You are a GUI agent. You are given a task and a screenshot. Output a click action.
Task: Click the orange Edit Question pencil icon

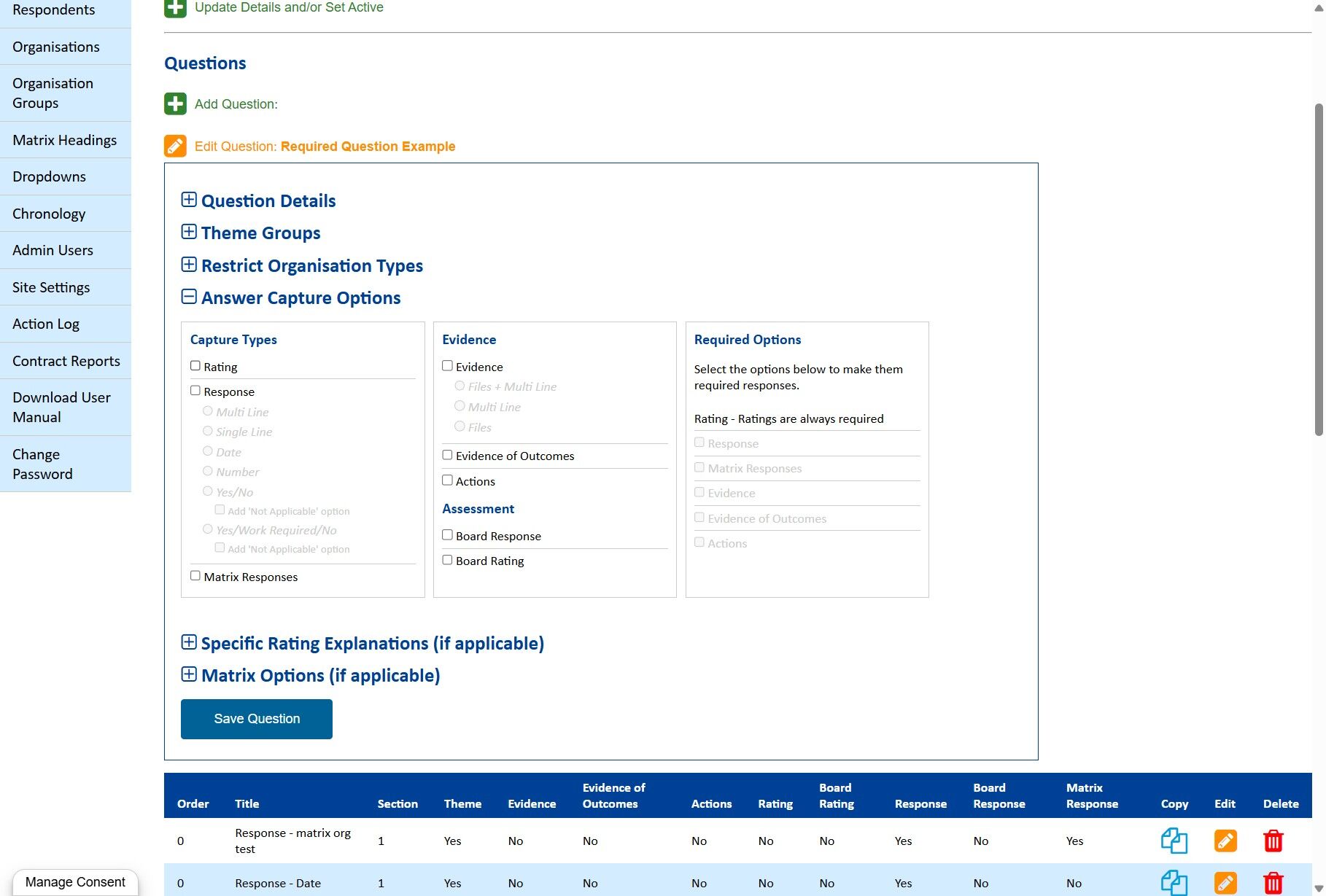click(x=175, y=146)
